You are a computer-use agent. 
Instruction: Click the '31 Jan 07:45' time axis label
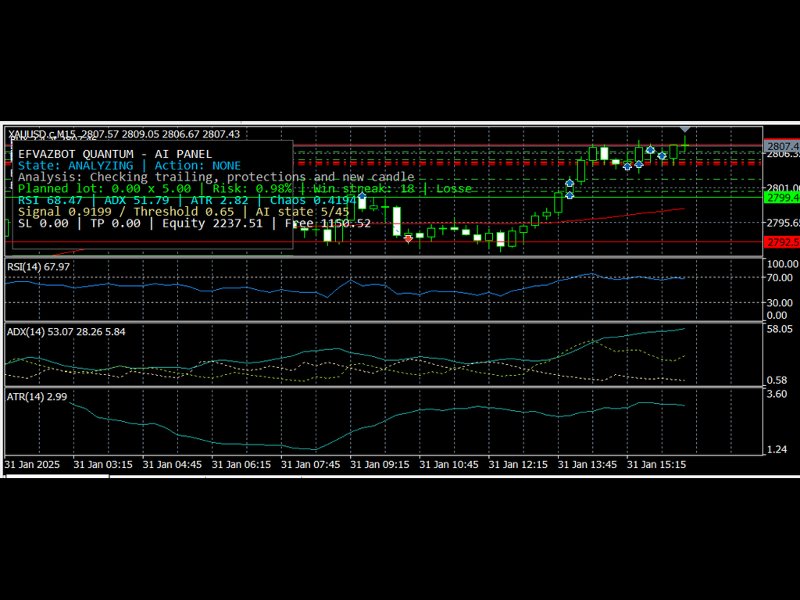point(310,465)
